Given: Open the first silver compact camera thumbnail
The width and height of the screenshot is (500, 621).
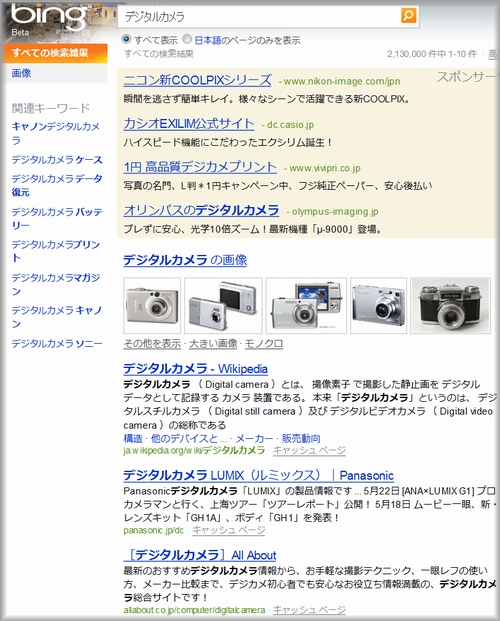Looking at the screenshot, I should (x=152, y=305).
